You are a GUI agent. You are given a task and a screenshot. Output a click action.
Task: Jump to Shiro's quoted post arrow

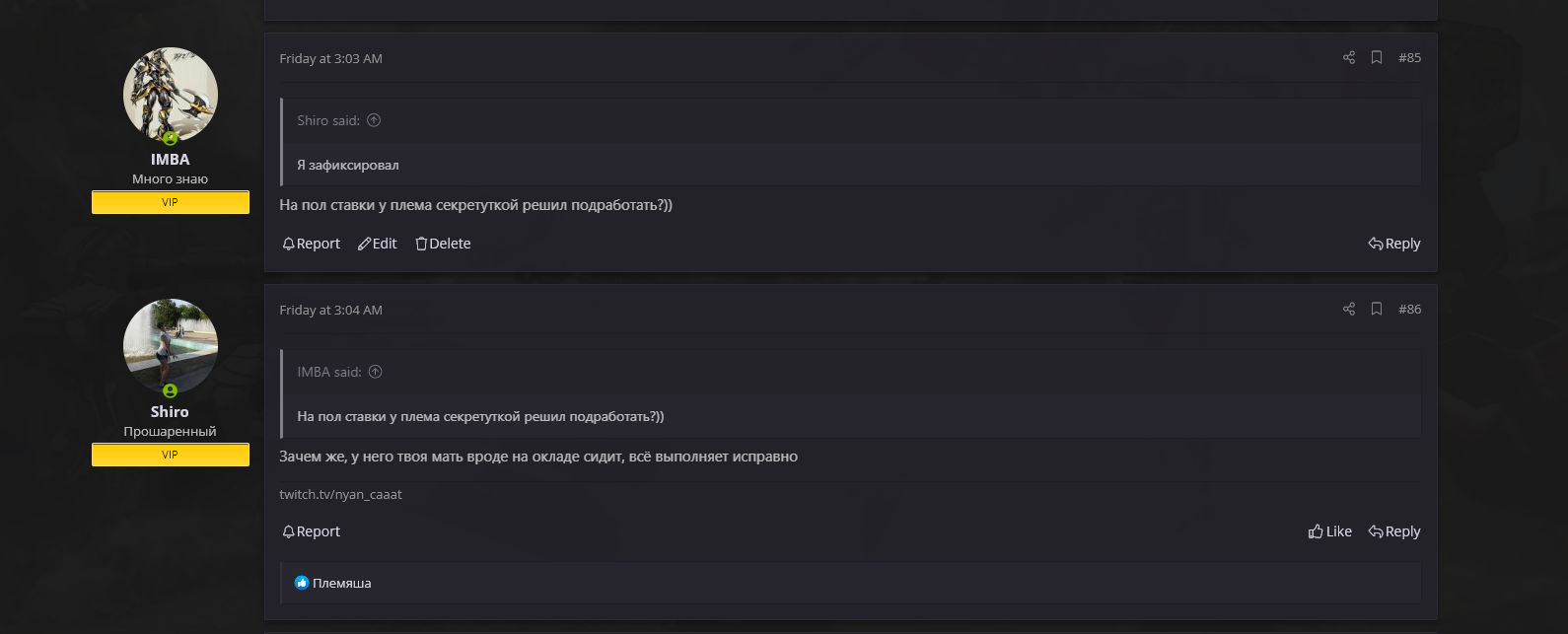(374, 120)
